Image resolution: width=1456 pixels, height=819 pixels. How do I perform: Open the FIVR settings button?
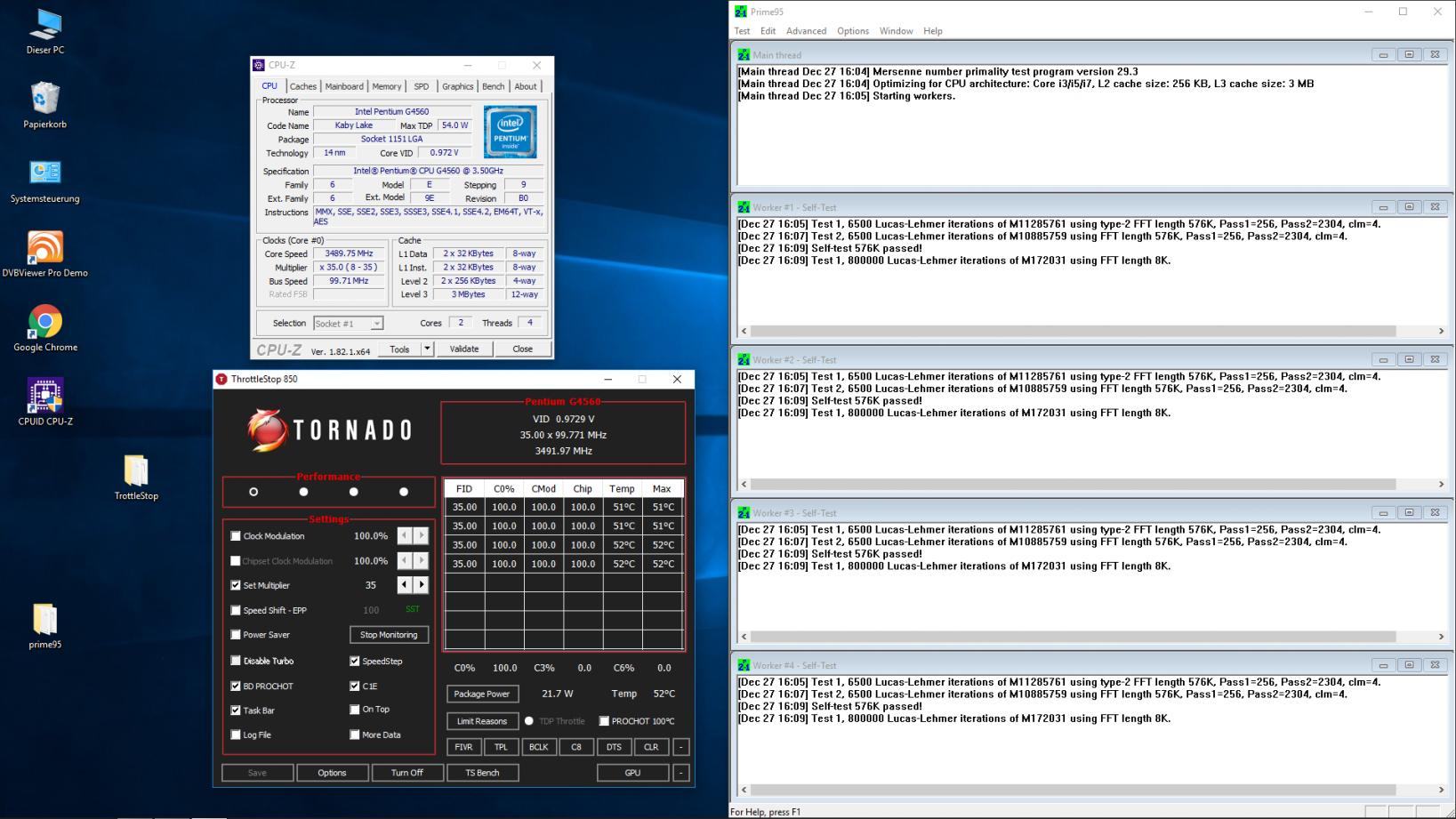point(463,747)
